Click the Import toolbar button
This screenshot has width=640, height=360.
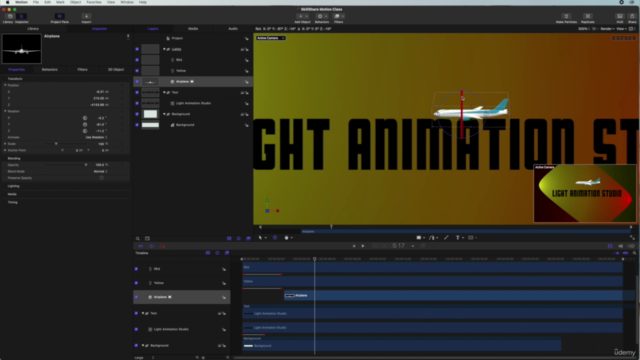coord(86,17)
